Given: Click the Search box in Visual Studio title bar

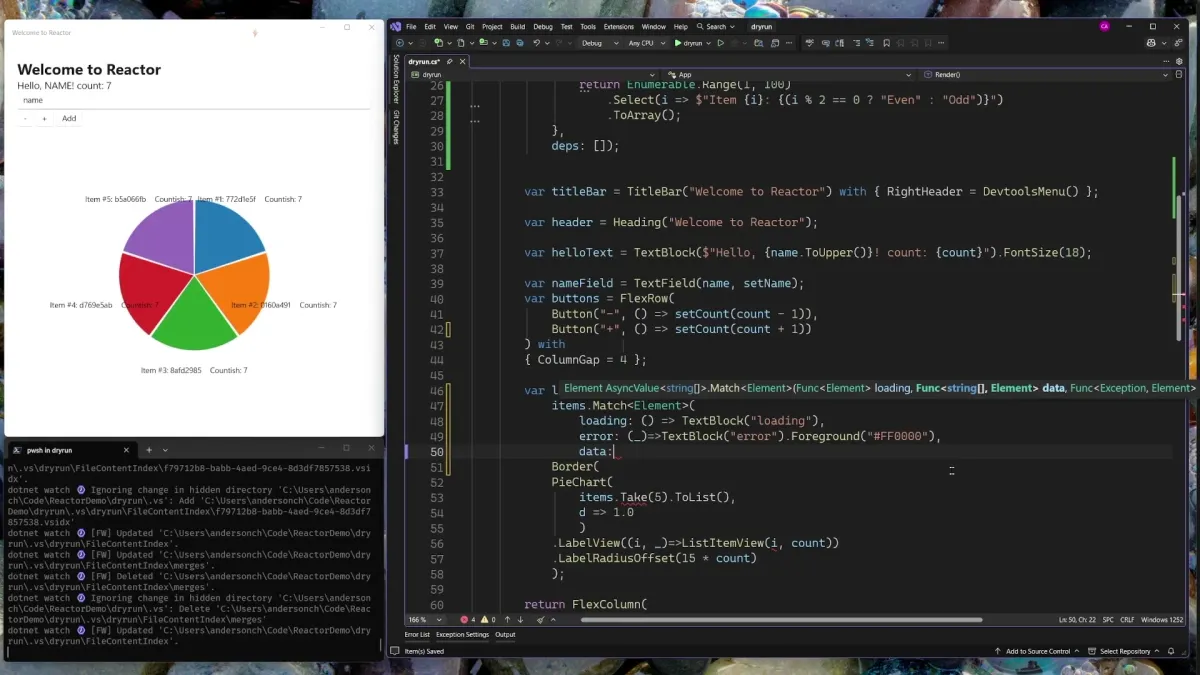Looking at the screenshot, I should [x=716, y=27].
